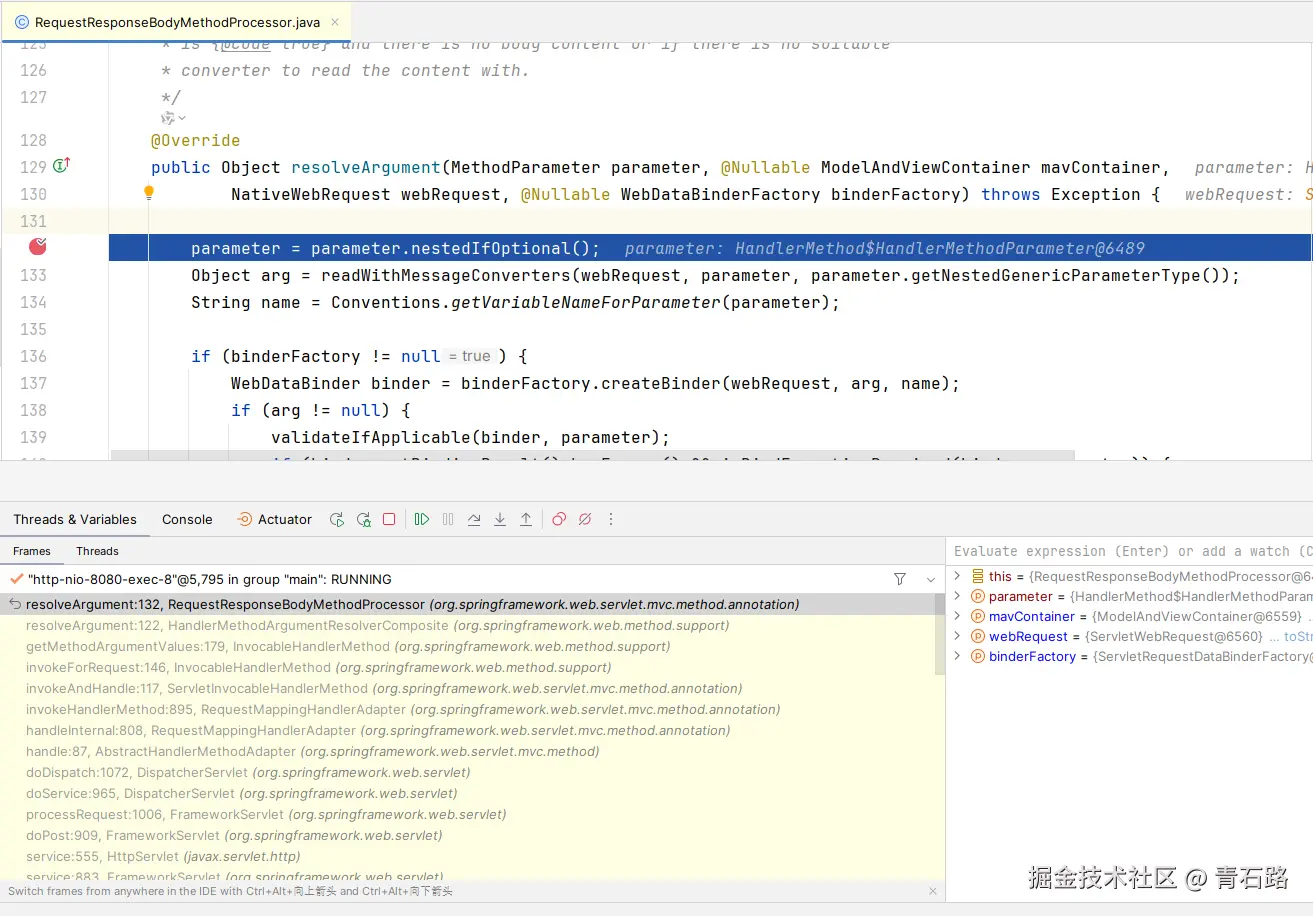Click the Step Out icon
1313x916 pixels.
526,519
